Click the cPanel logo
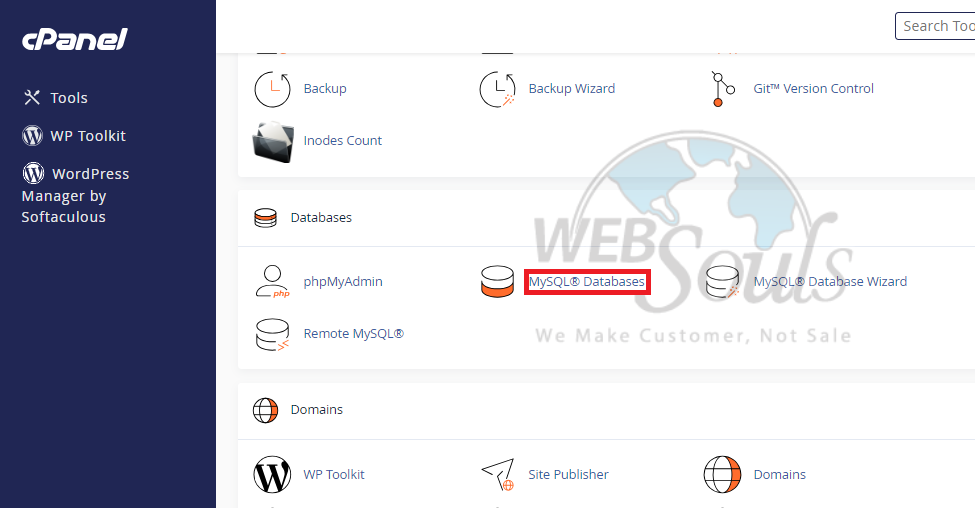 click(x=75, y=39)
